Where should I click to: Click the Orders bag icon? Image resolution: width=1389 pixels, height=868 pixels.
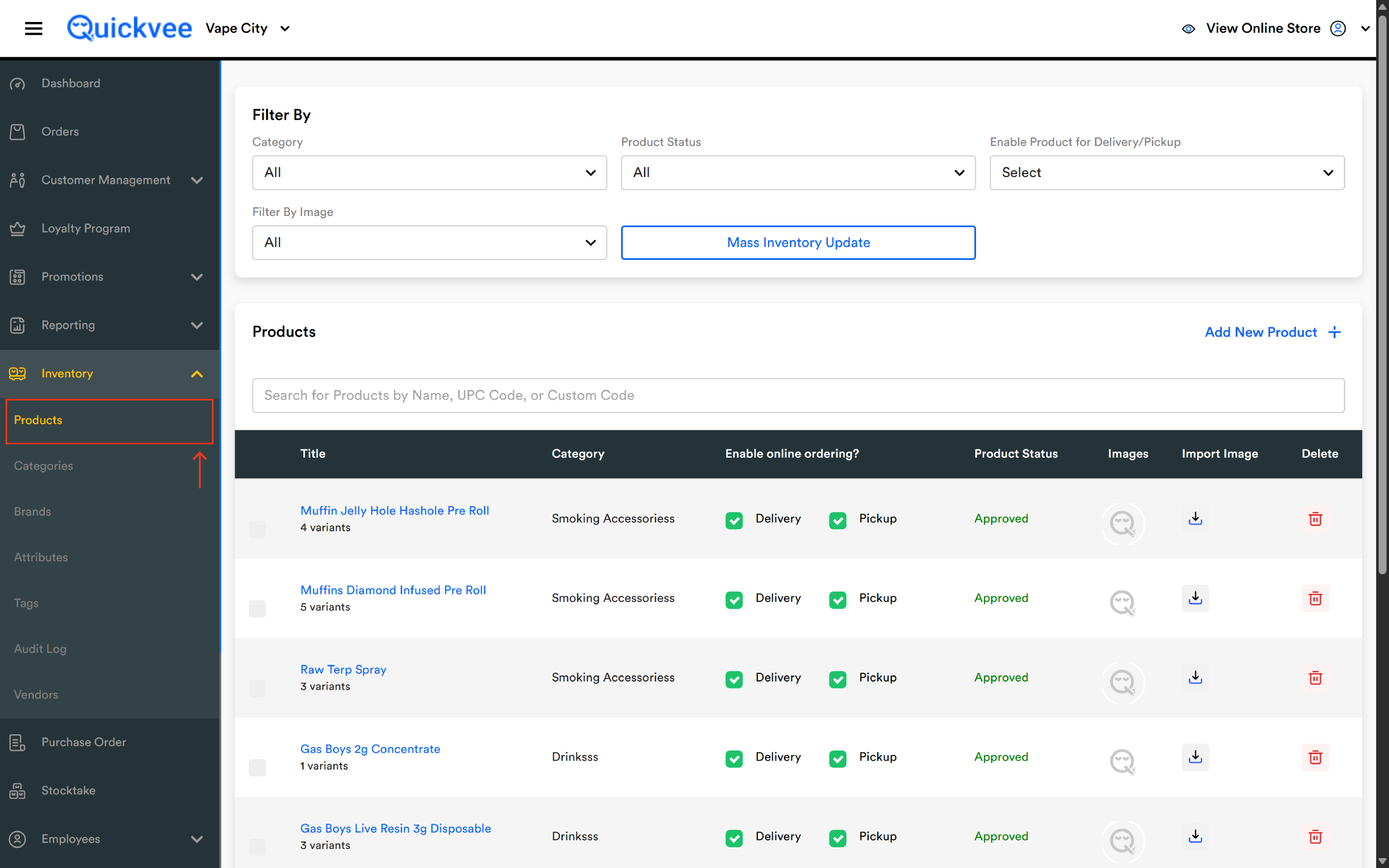coord(17,132)
